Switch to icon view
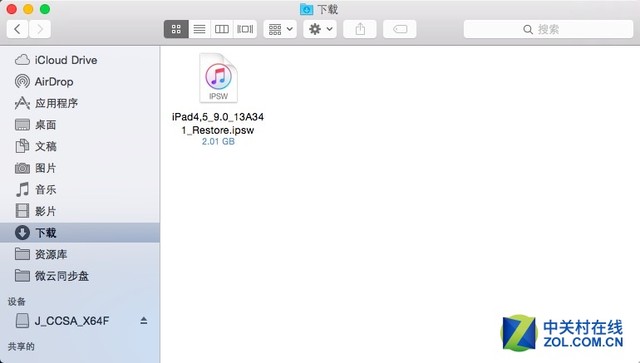 point(176,29)
